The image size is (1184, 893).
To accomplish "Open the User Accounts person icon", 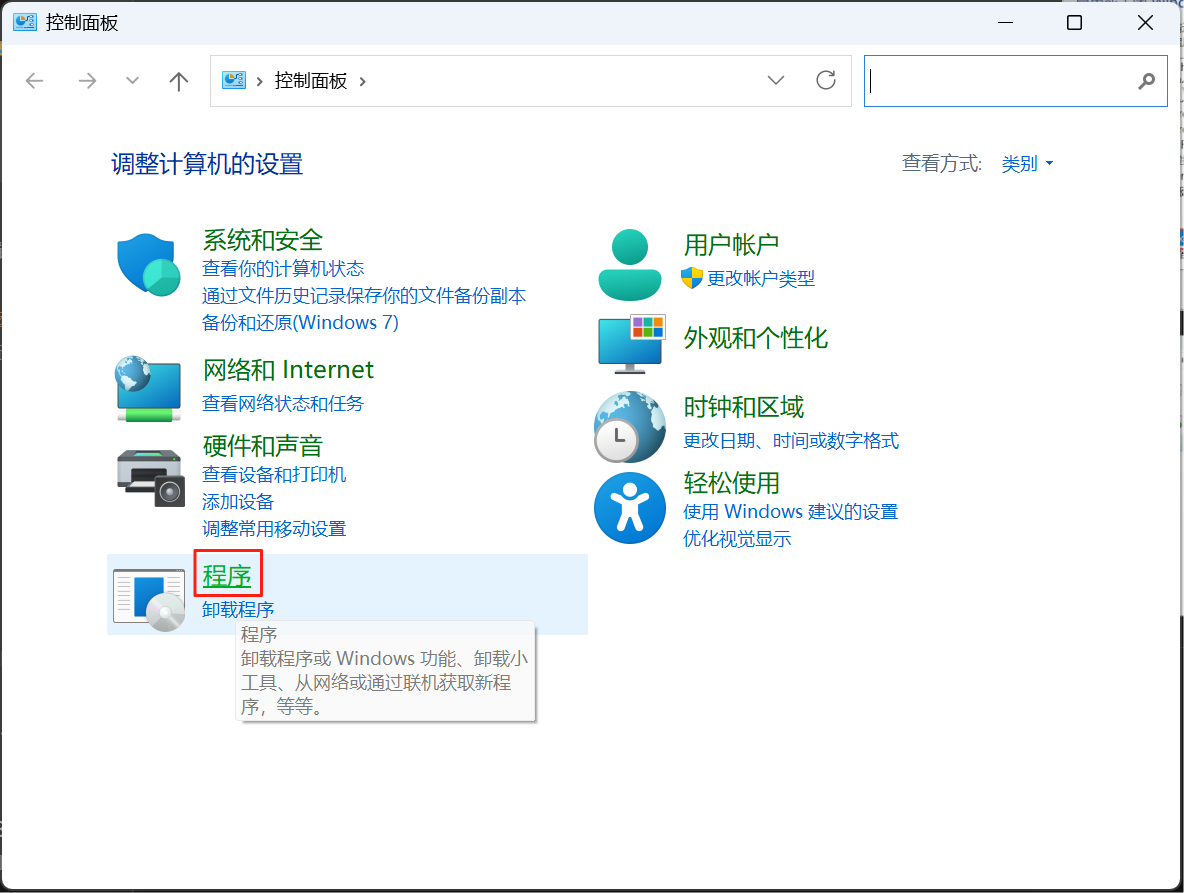I will coord(630,265).
